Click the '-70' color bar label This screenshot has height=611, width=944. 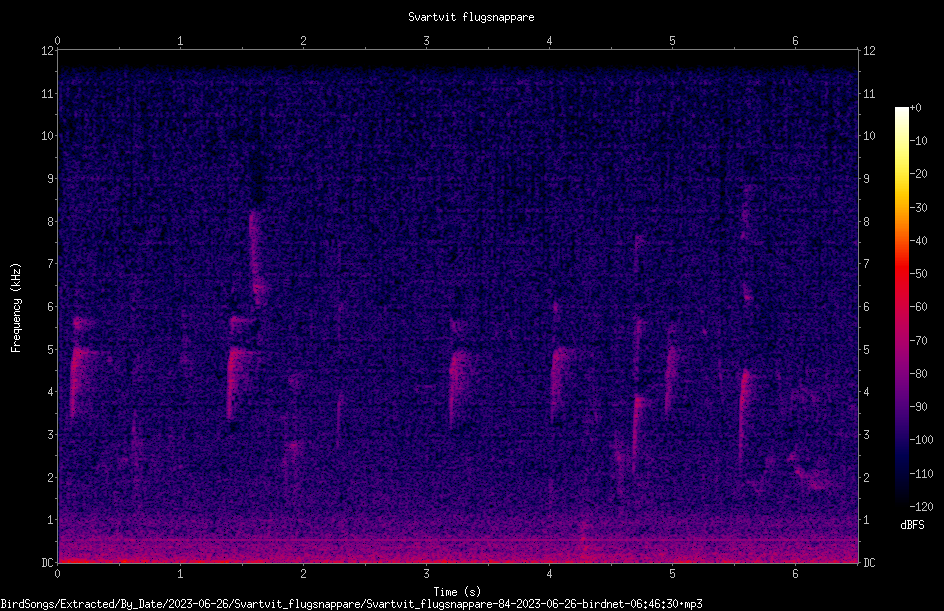click(x=918, y=341)
